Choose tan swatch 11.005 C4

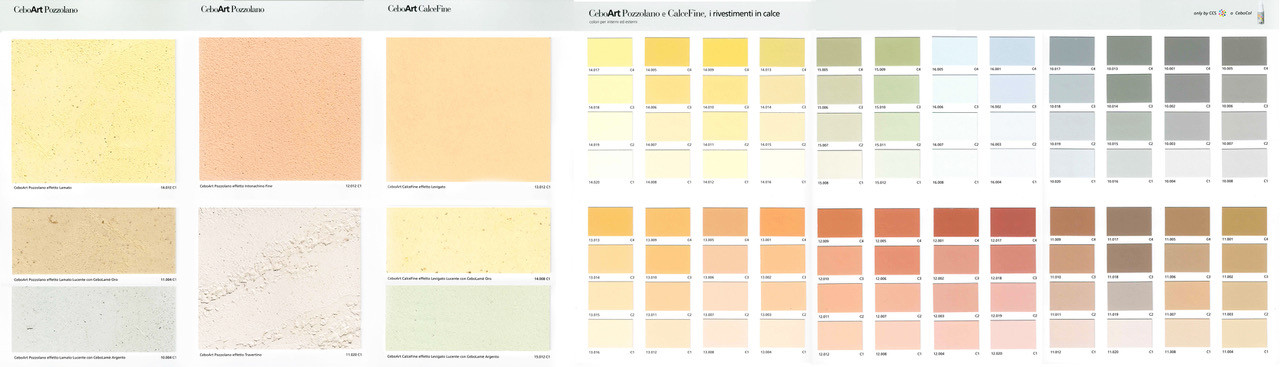tap(1187, 221)
